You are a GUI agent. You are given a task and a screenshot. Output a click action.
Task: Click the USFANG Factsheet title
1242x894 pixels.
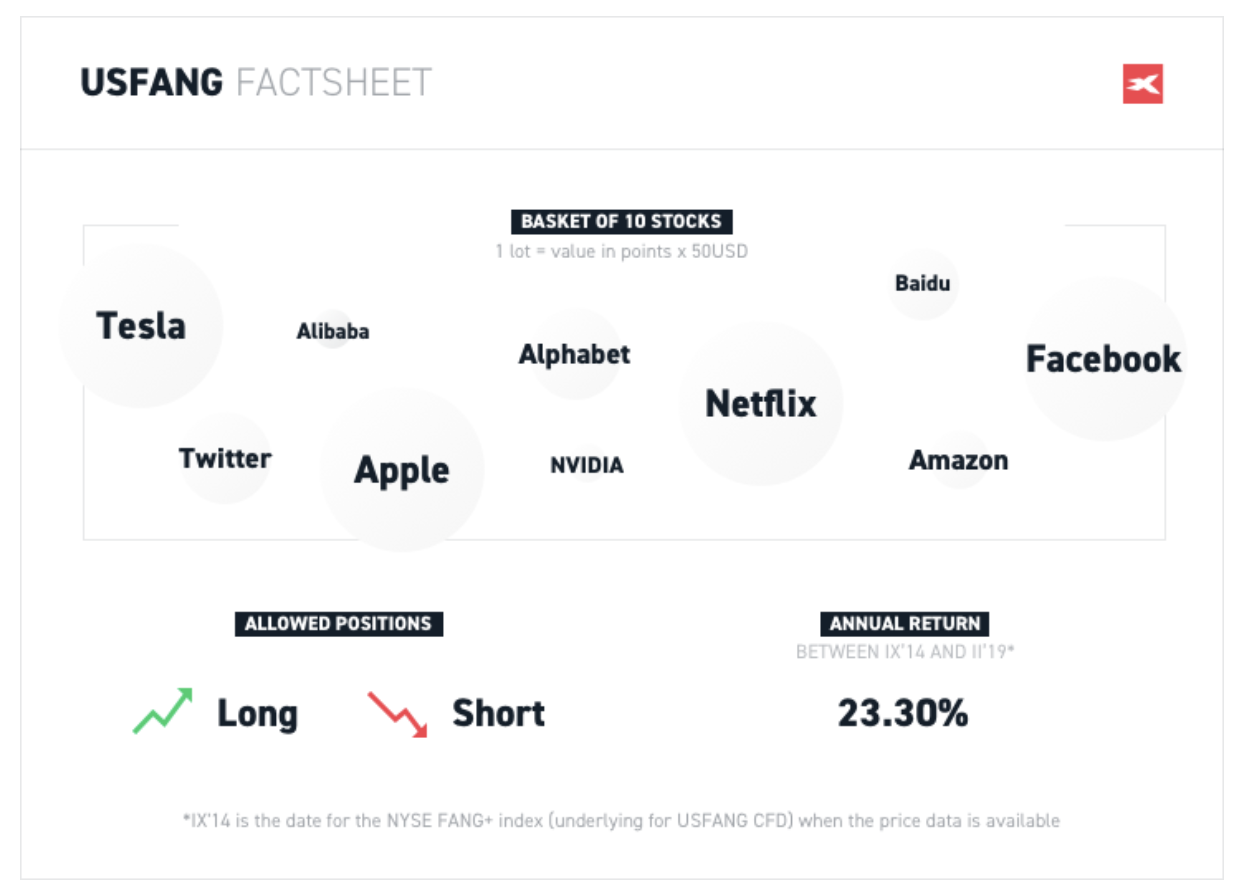(256, 82)
